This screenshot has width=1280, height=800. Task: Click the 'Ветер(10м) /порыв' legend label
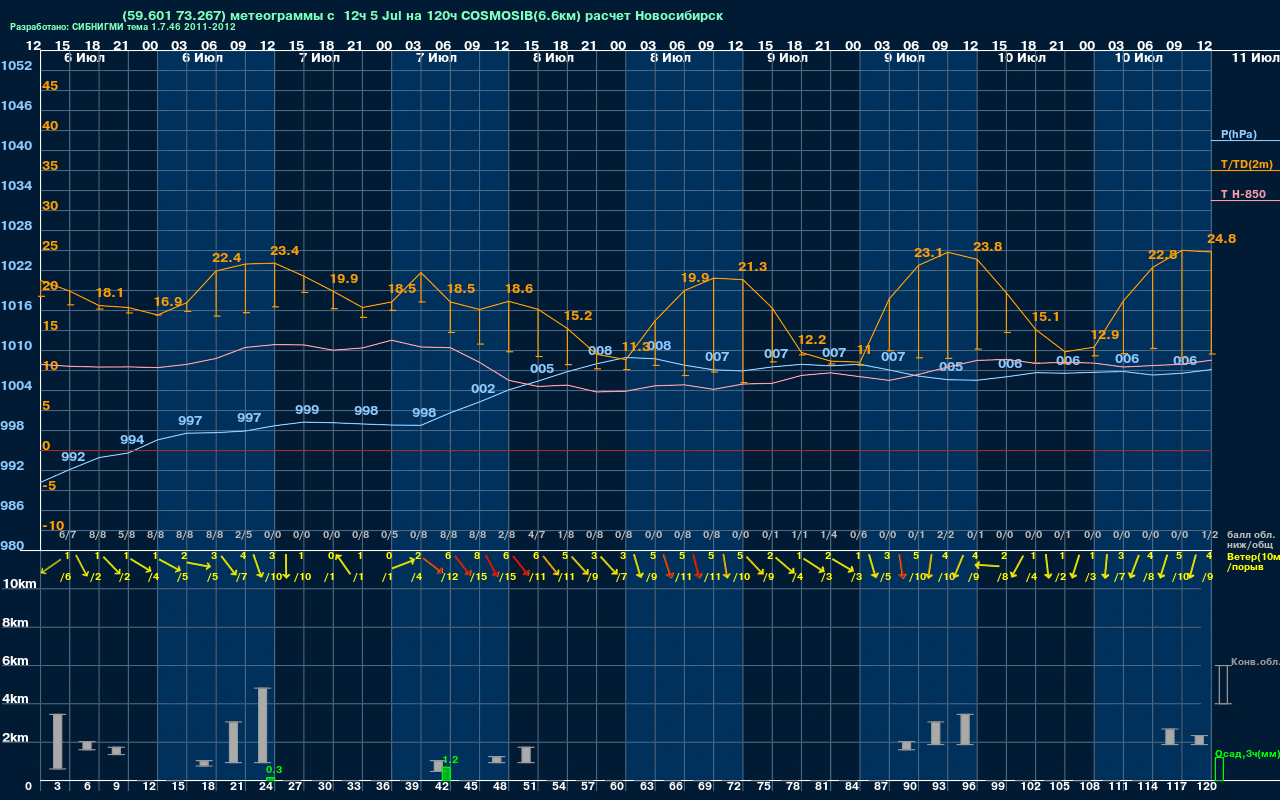click(1252, 561)
